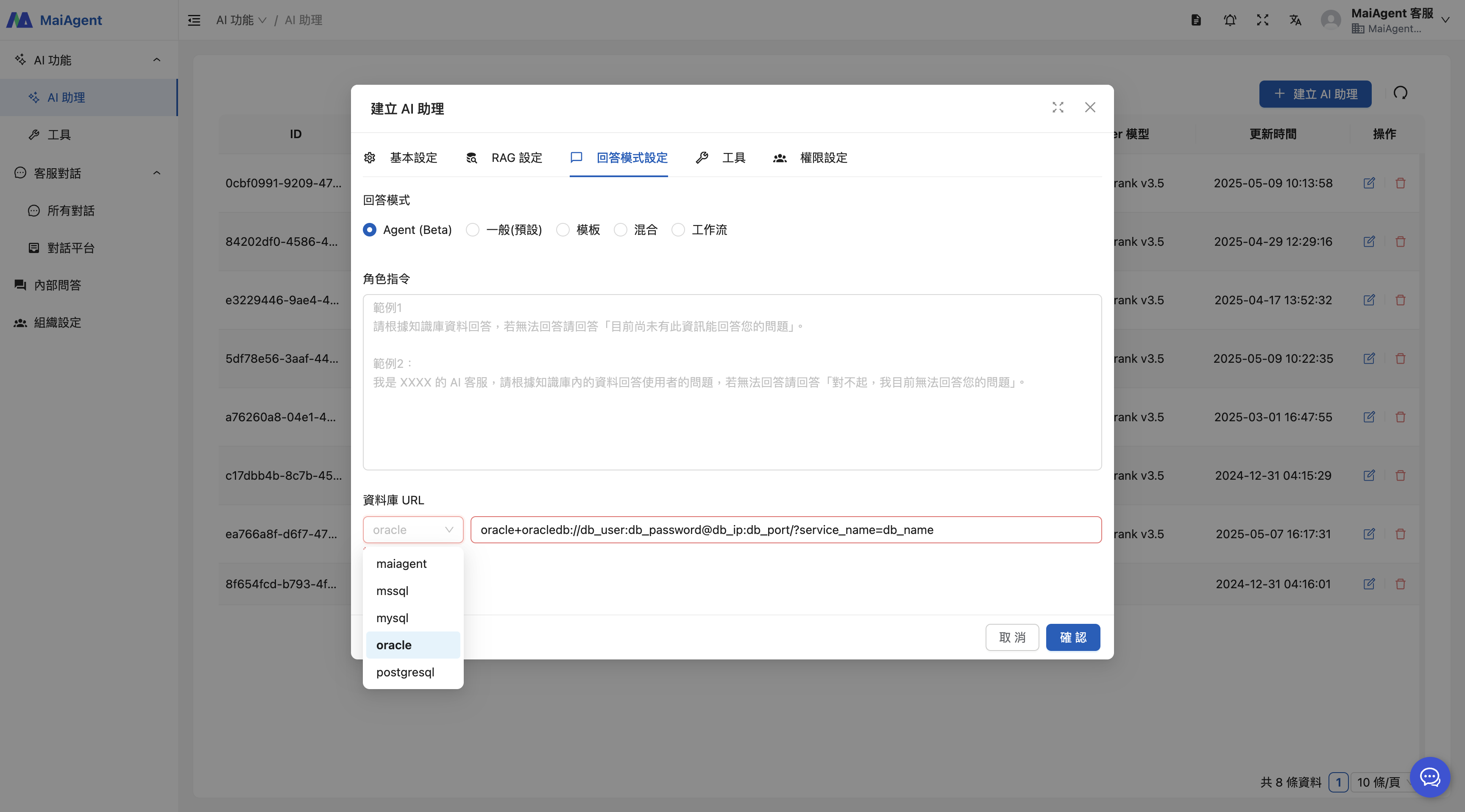Image resolution: width=1465 pixels, height=812 pixels.
Task: Choose postgresql from the database list
Action: 405,672
